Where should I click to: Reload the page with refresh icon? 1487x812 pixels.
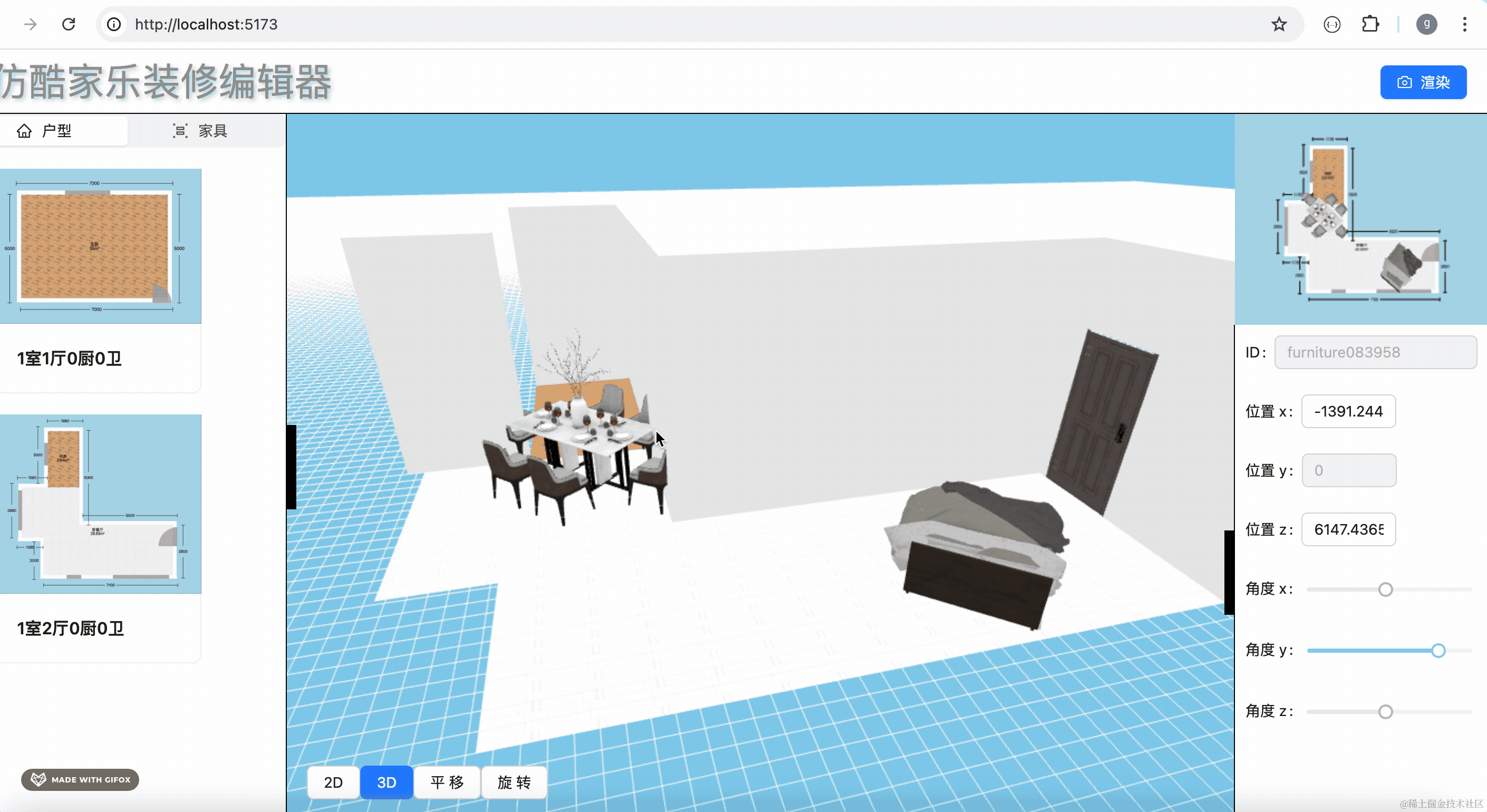(x=69, y=24)
